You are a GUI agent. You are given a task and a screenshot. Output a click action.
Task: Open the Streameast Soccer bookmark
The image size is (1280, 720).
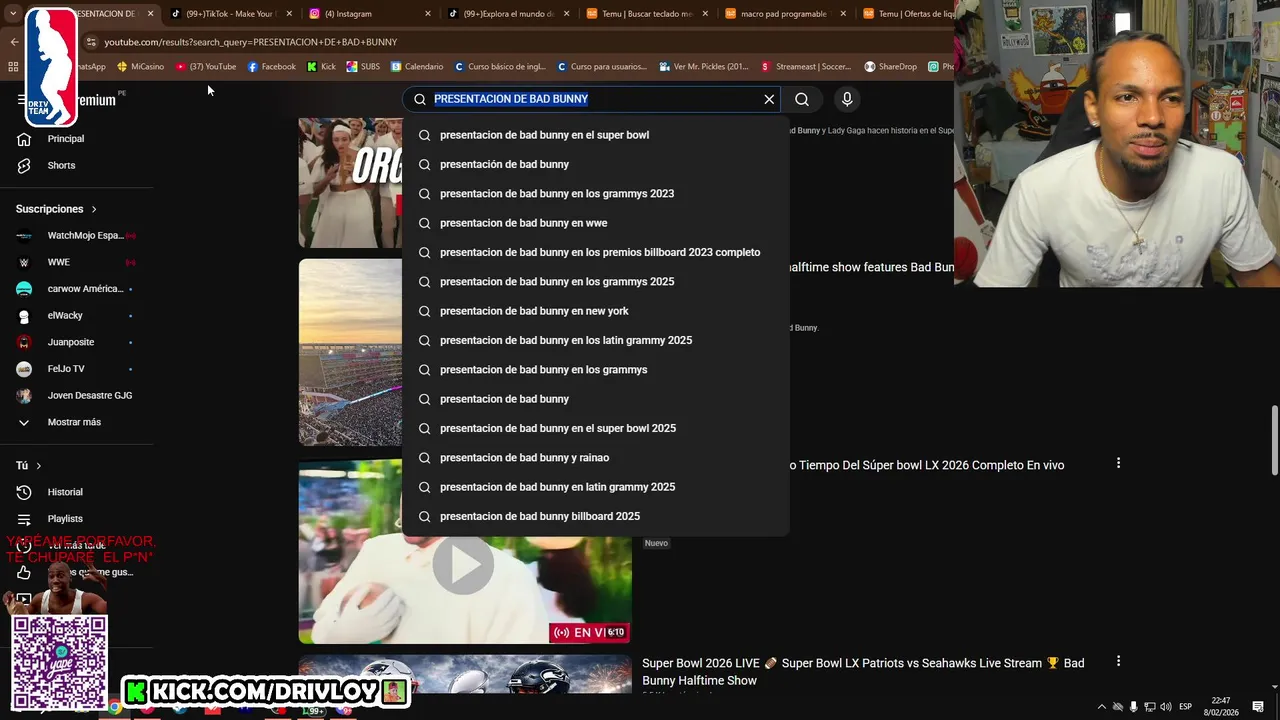pos(807,67)
